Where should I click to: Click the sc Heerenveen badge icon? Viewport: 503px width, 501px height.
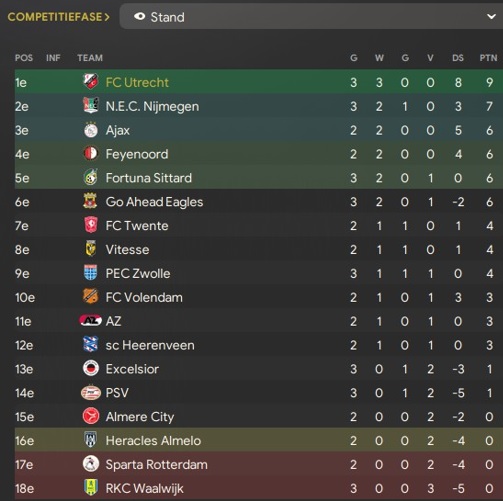point(90,345)
